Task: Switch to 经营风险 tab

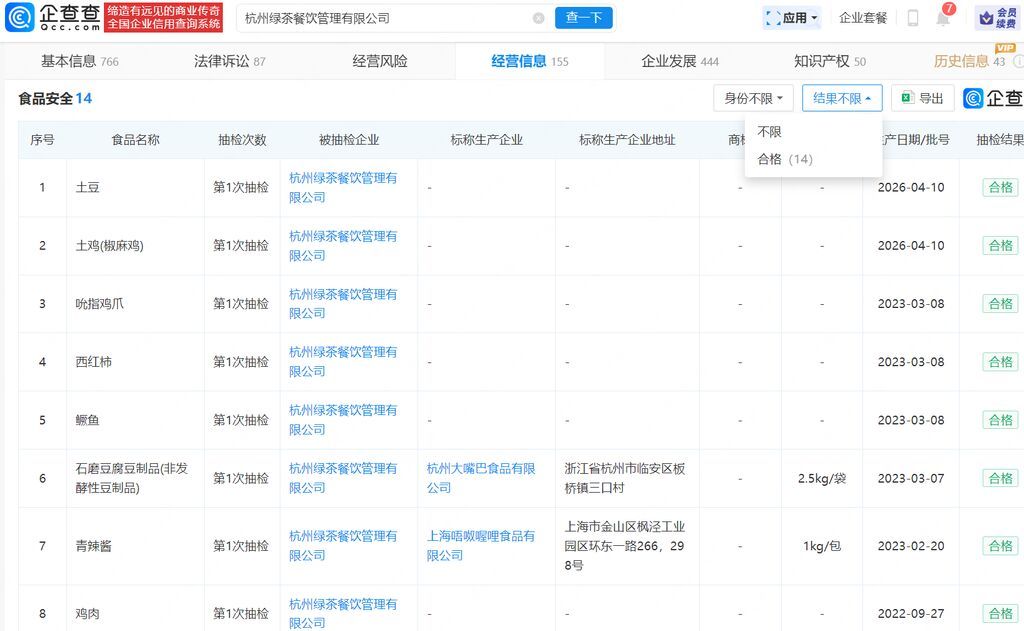Action: click(380, 61)
